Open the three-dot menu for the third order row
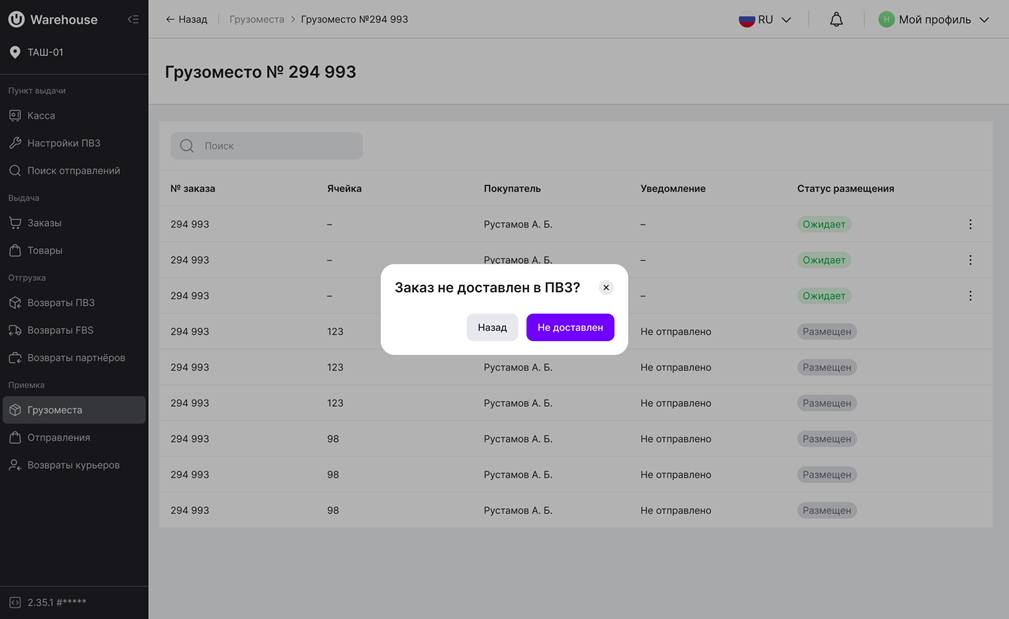 [x=970, y=296]
